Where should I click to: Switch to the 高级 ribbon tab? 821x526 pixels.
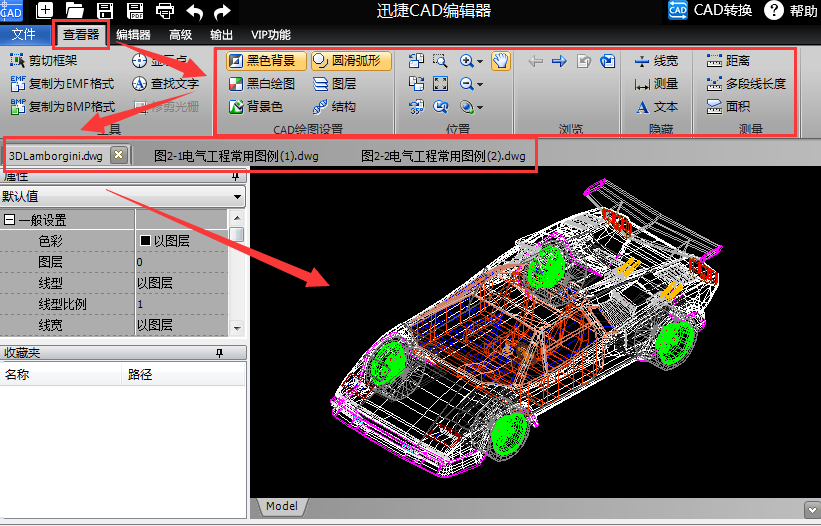coord(181,35)
